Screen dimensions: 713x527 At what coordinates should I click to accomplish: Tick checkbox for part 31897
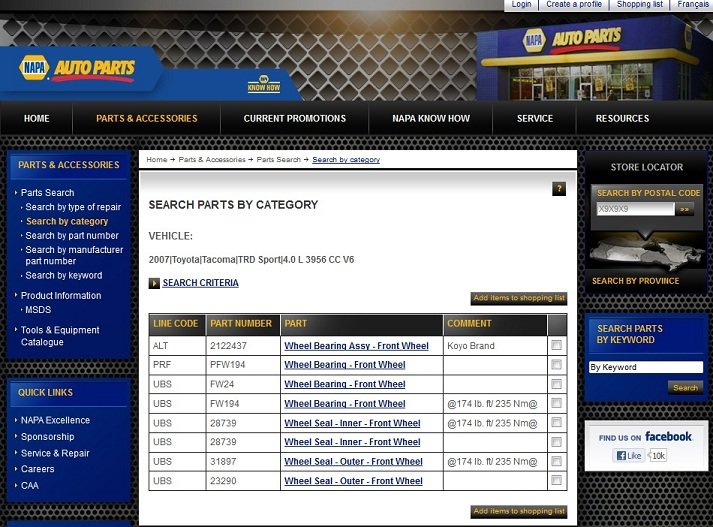pos(556,461)
